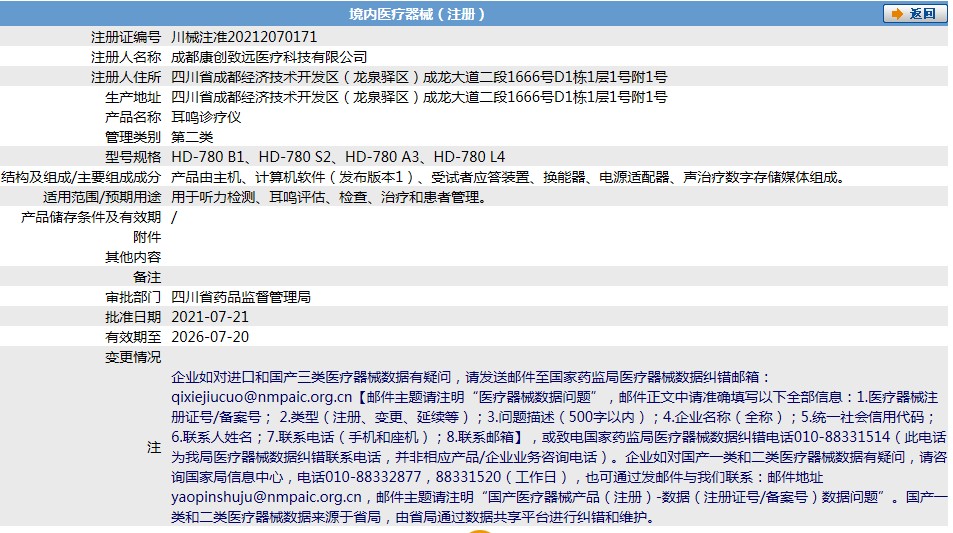
Task: Click the 生产地址 label
Action: [x=133, y=97]
